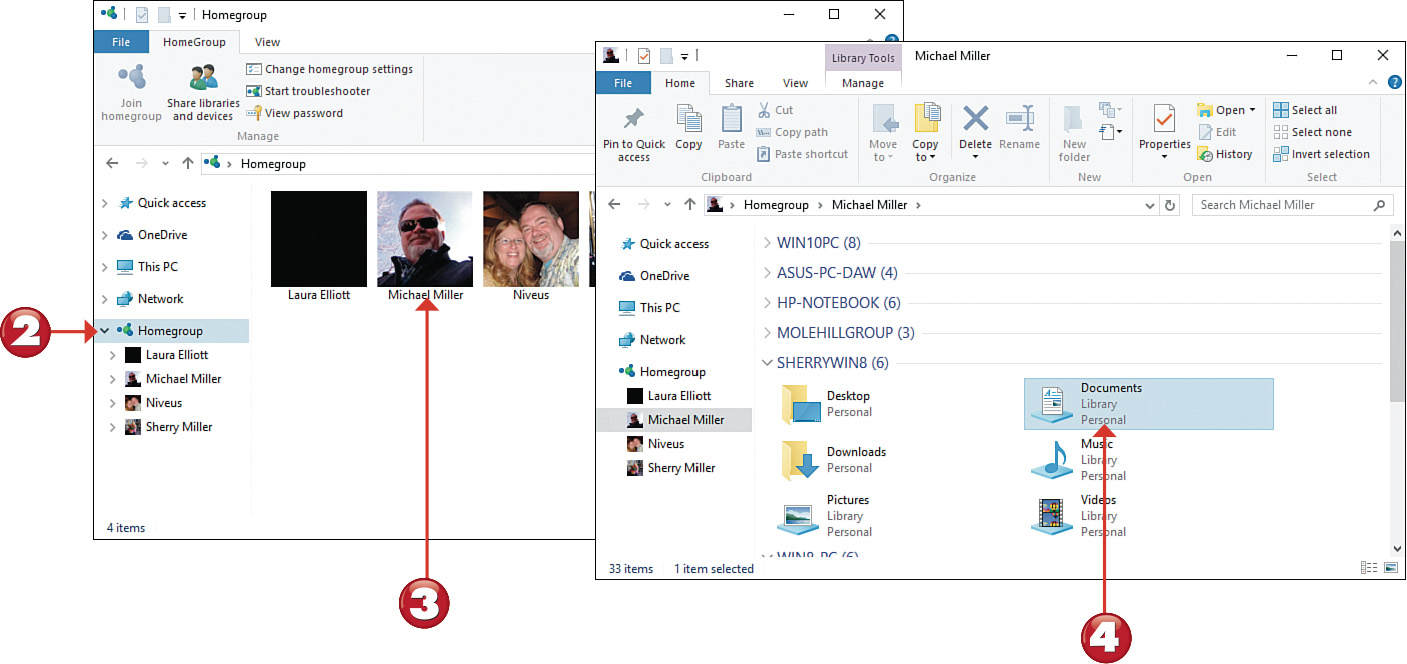Click Select all in Select group
This screenshot has width=1407, height=664.
point(1304,110)
